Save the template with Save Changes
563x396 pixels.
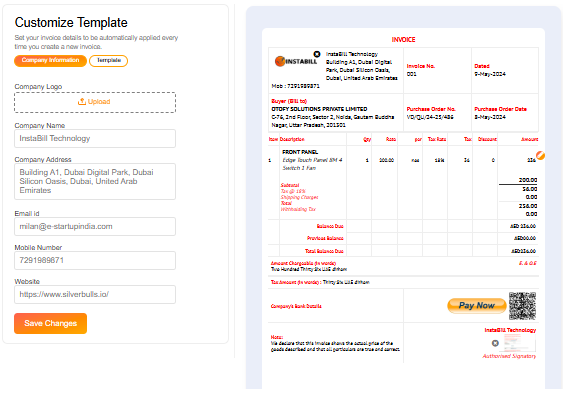point(51,323)
